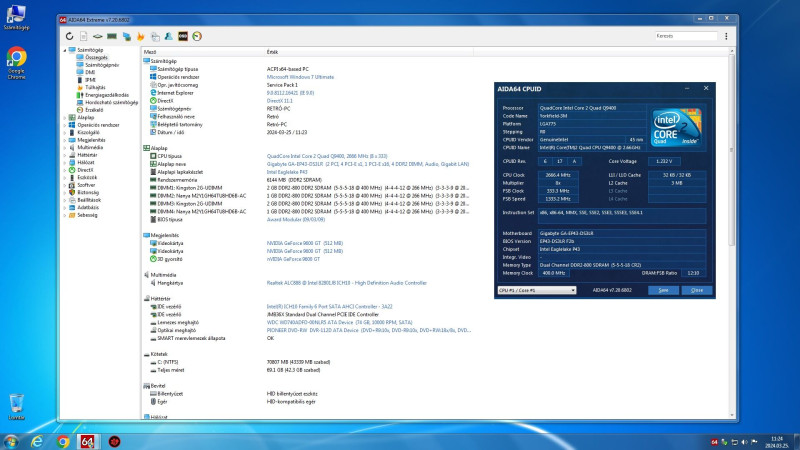
Task: Select the Érzékelő item in the tree
Action: [93, 110]
